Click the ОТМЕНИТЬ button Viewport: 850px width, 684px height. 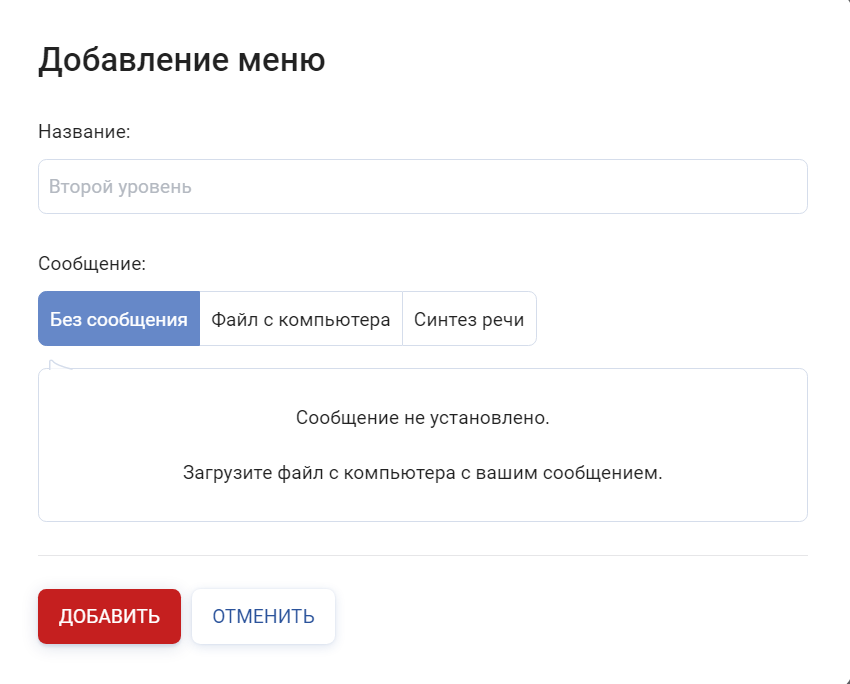[263, 616]
